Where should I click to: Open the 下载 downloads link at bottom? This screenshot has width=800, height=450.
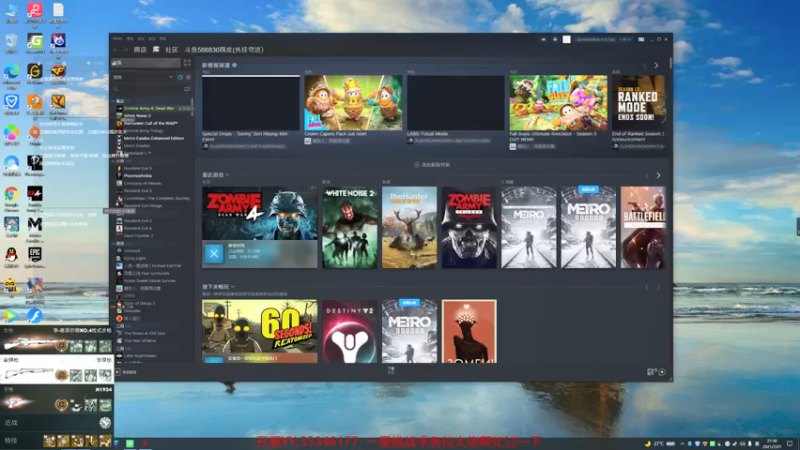(391, 370)
